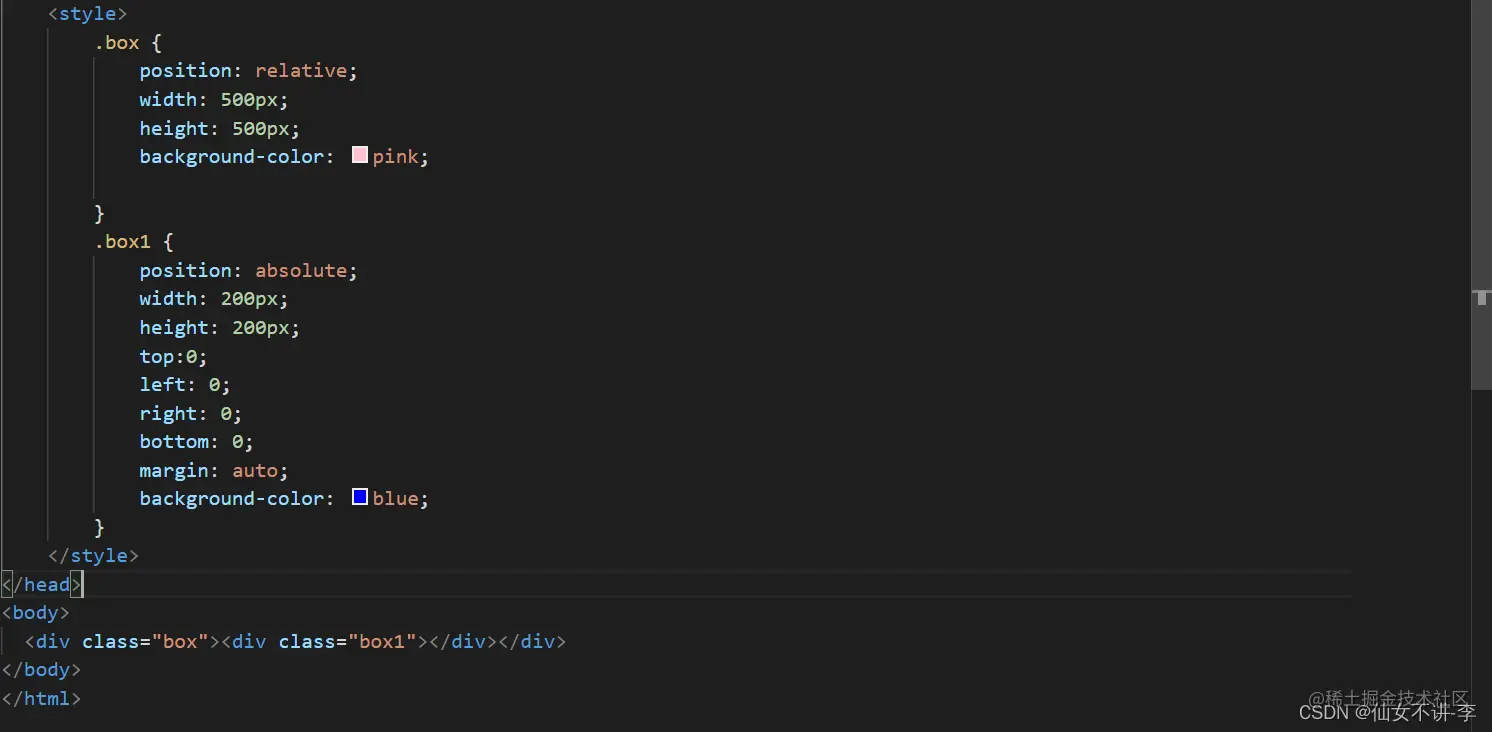Click the closing html tag
This screenshot has height=732, width=1492.
[x=41, y=698]
